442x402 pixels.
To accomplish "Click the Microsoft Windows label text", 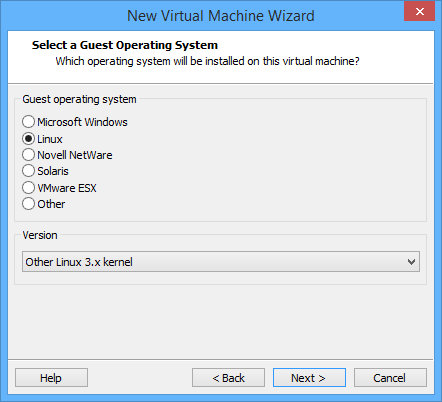I will pyautogui.click(x=82, y=122).
